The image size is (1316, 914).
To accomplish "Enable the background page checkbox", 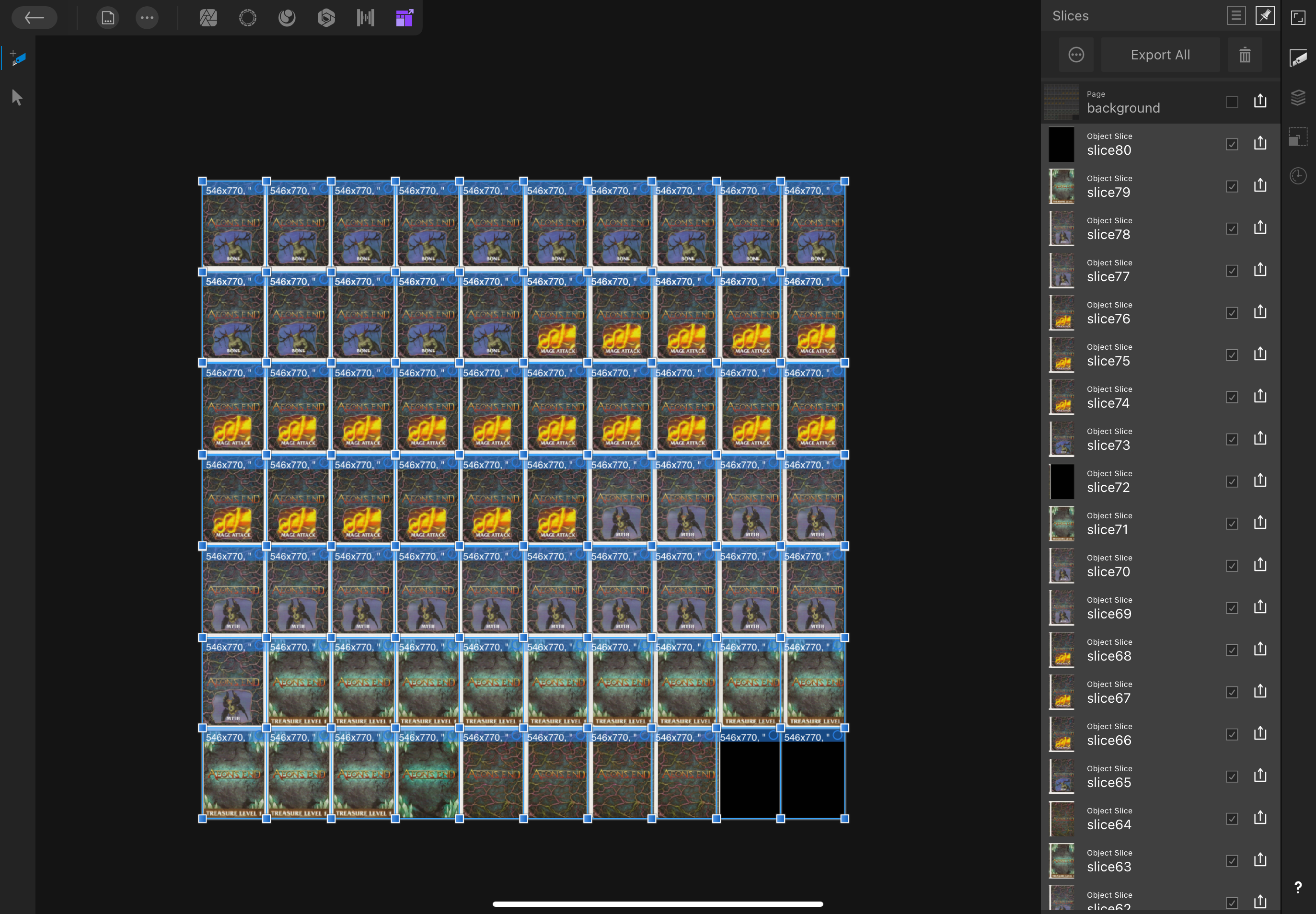I will click(x=1232, y=103).
